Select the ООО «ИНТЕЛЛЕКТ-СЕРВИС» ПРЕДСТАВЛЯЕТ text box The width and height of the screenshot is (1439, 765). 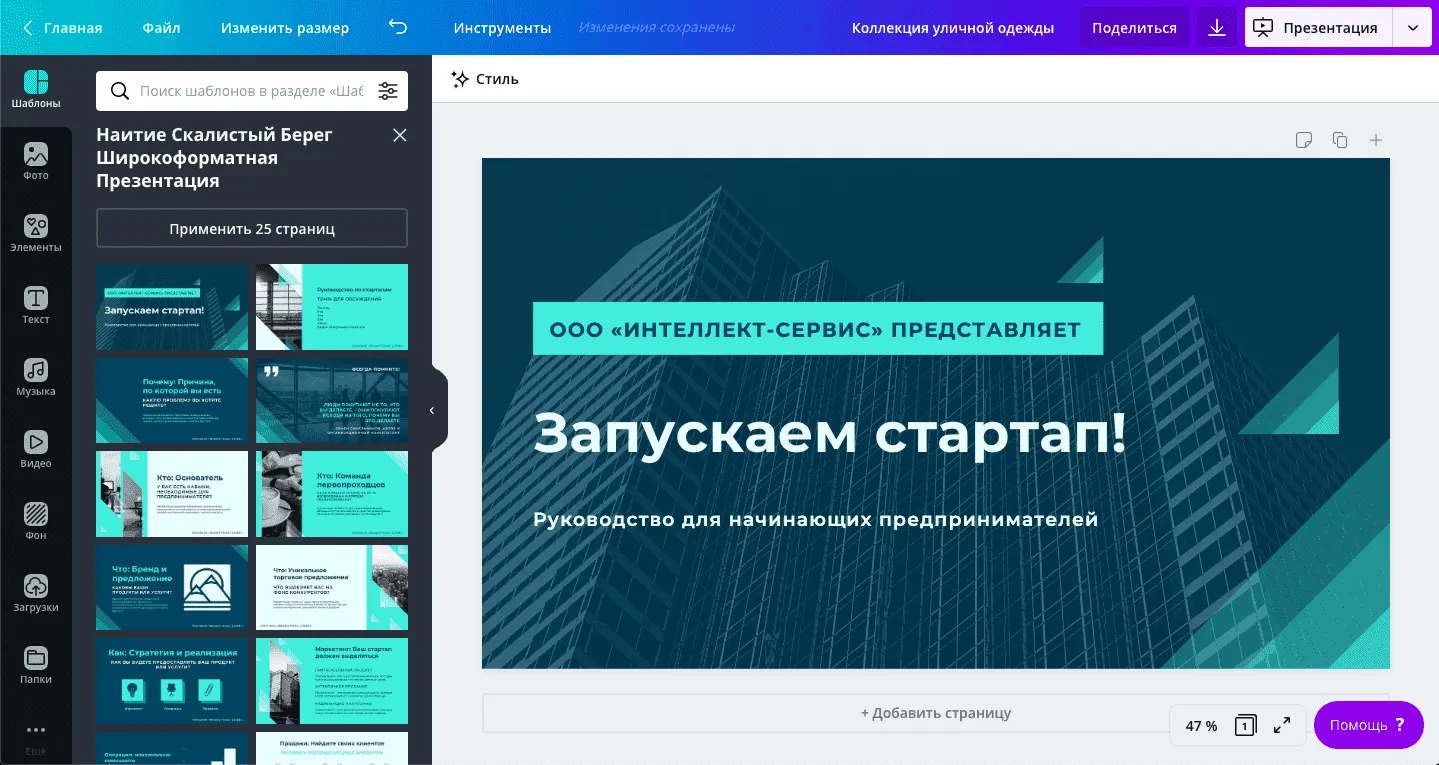817,329
